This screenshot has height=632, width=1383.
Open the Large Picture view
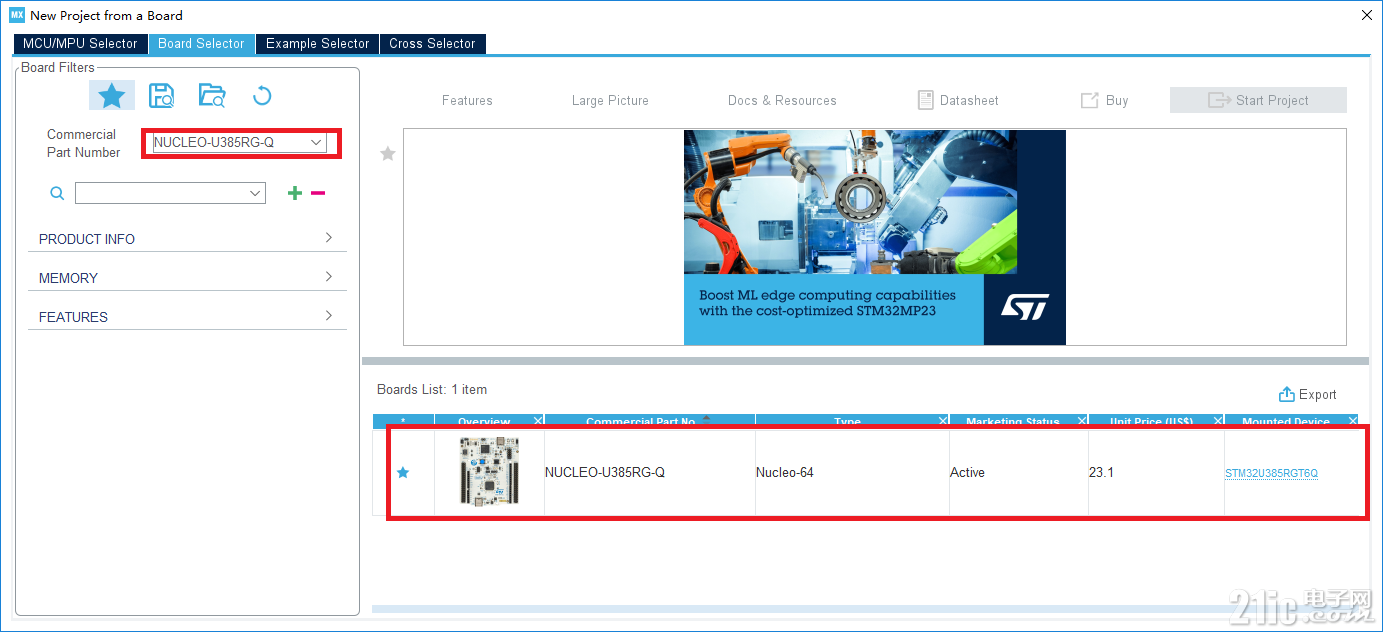pyautogui.click(x=610, y=100)
